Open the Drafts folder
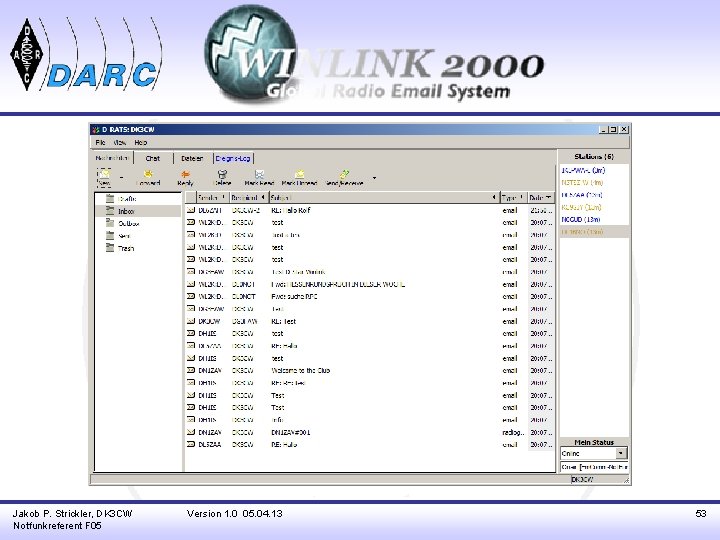This screenshot has width=720, height=540. (x=127, y=199)
